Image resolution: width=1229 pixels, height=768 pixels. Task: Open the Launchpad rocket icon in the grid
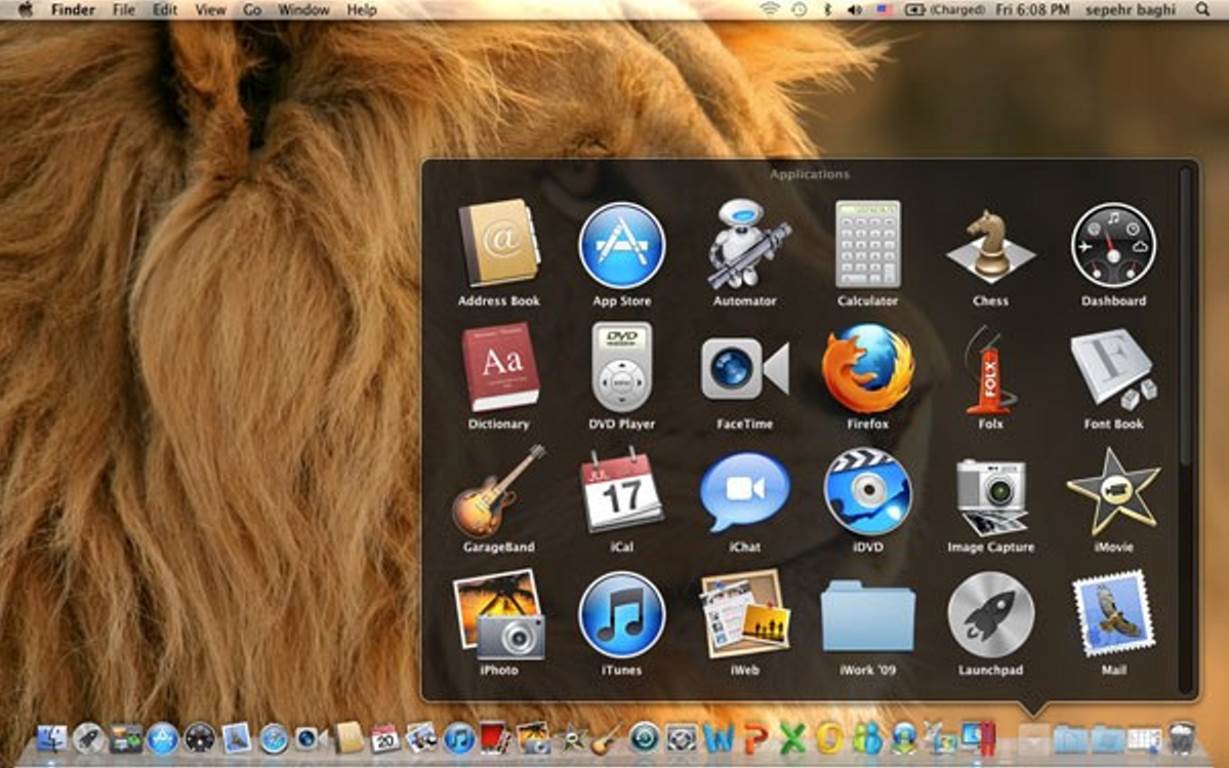[x=990, y=615]
